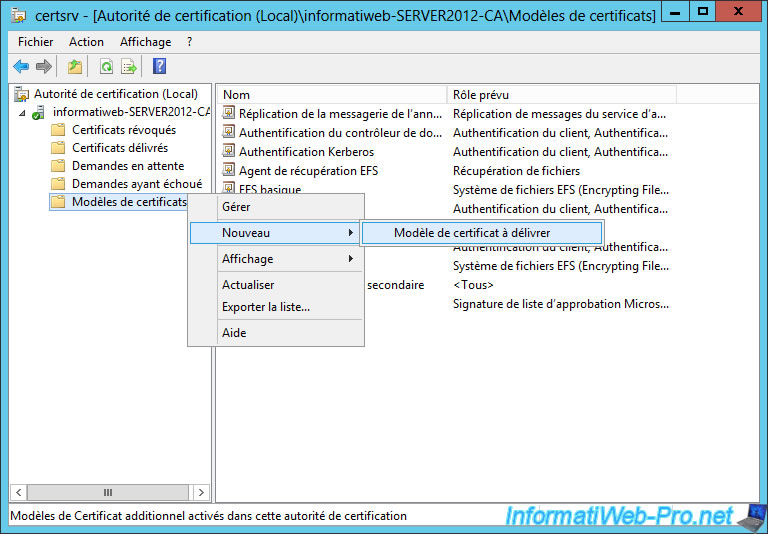
Task: Click the Export list toolbar icon
Action: (129, 66)
